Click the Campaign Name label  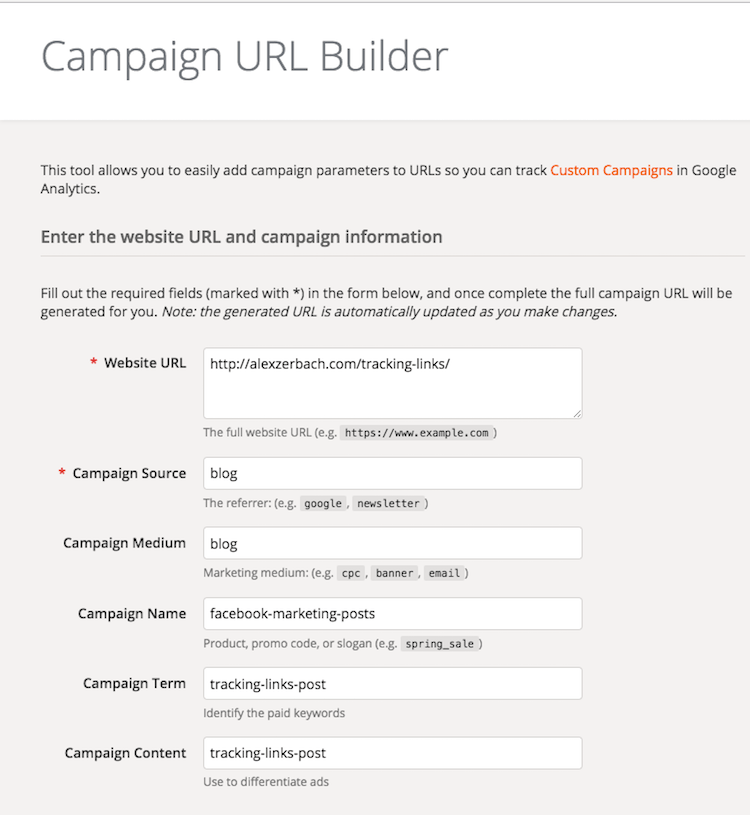(132, 613)
